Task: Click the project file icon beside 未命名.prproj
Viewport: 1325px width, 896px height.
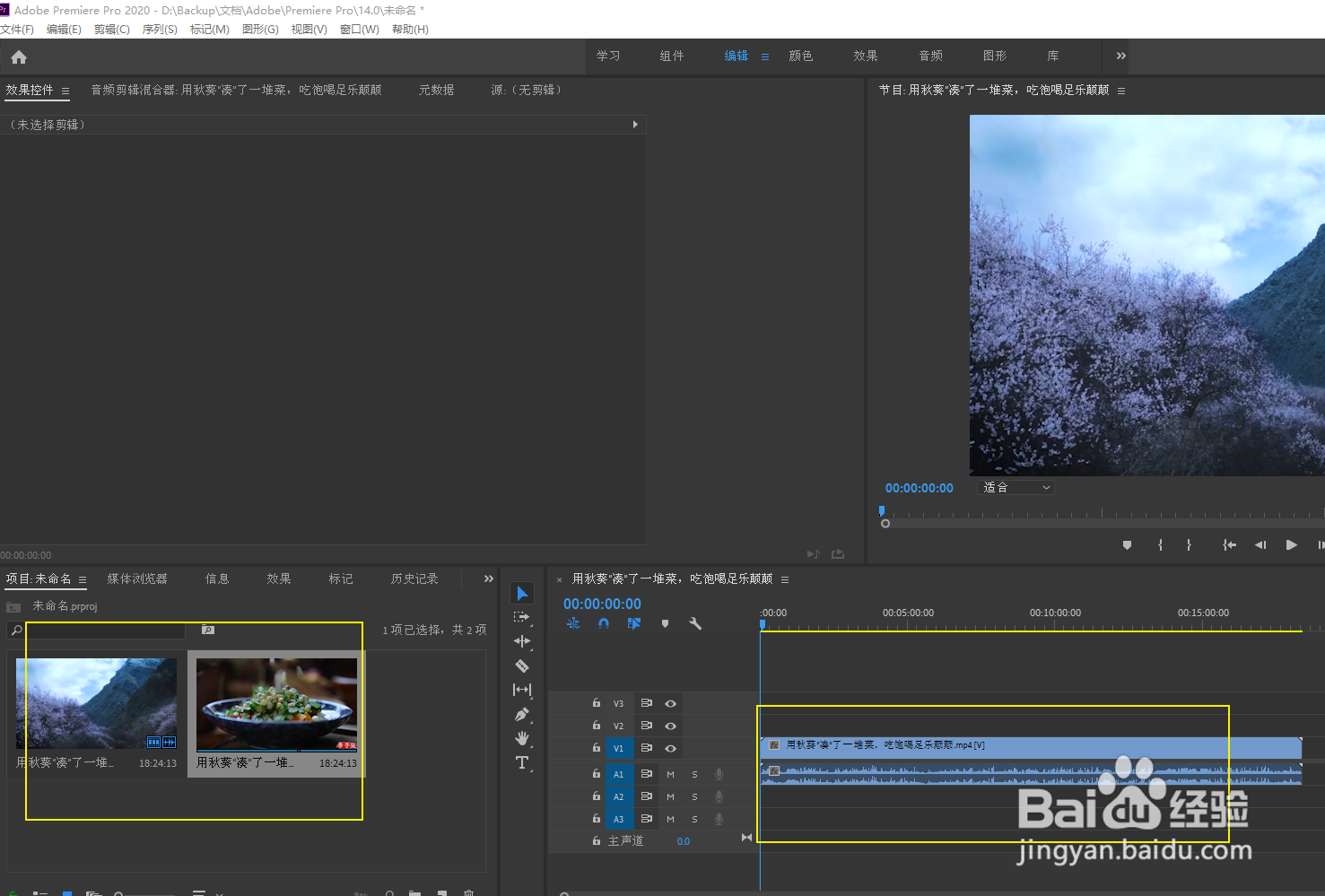Action: click(13, 607)
